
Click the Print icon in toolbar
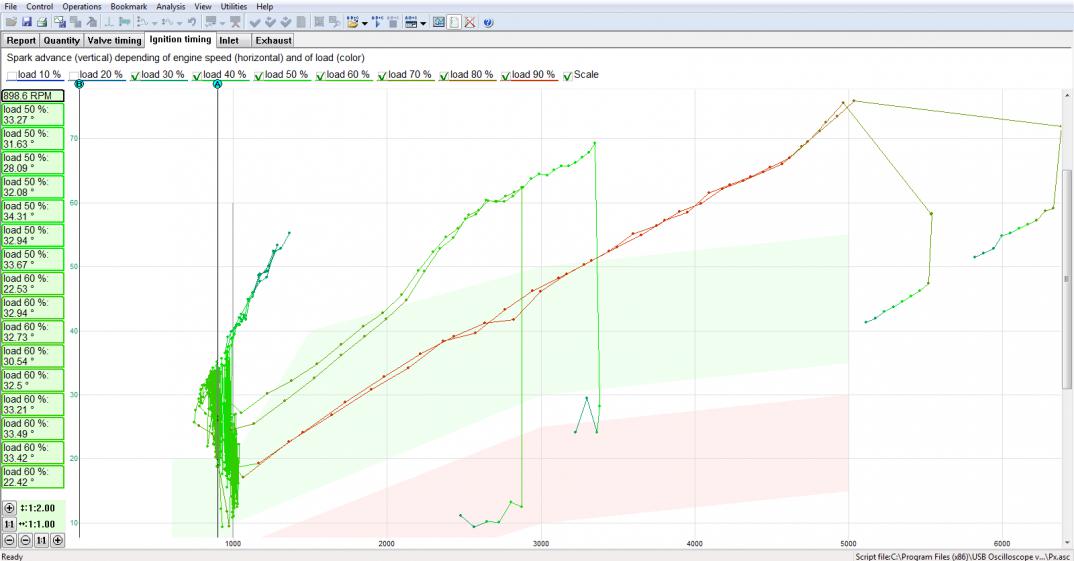tap(42, 23)
